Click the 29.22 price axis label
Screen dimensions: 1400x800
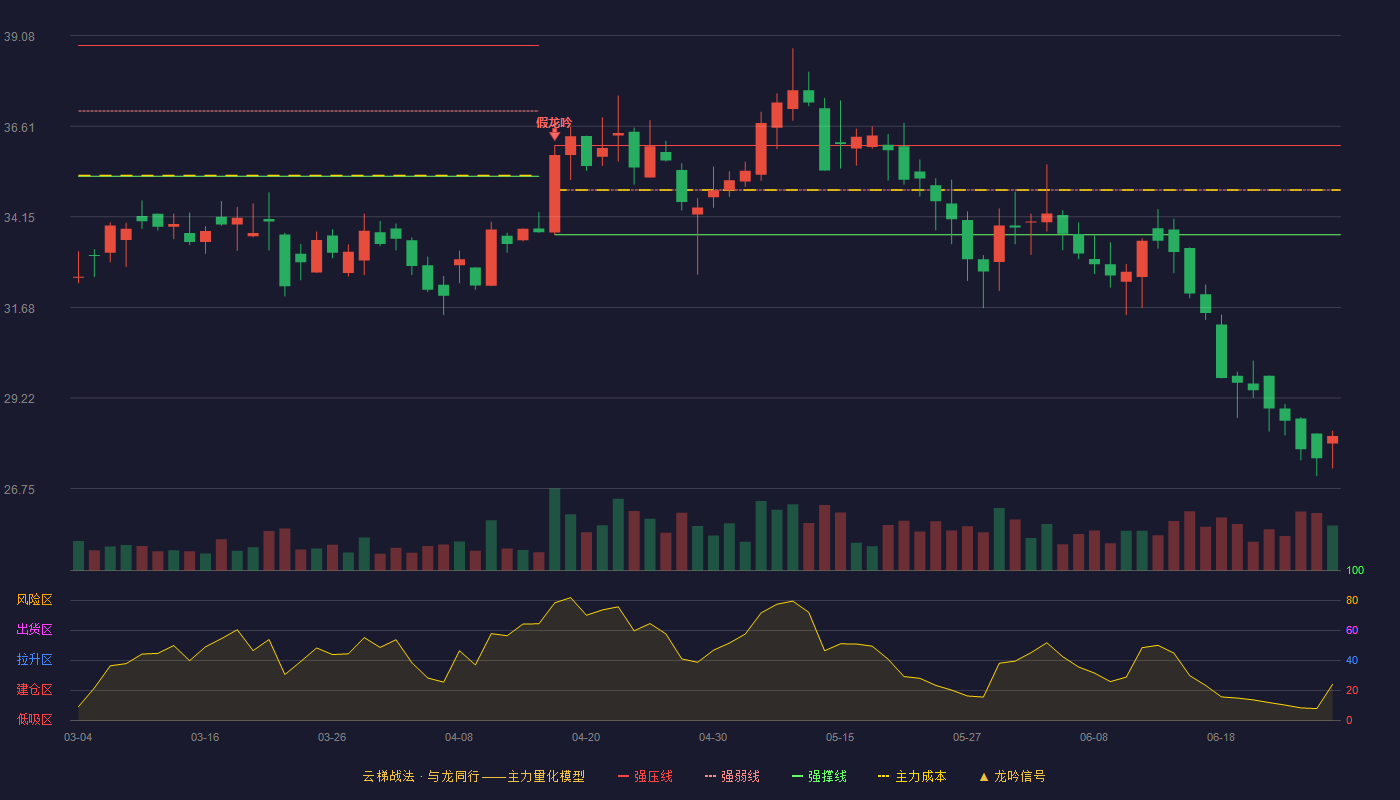(19, 399)
